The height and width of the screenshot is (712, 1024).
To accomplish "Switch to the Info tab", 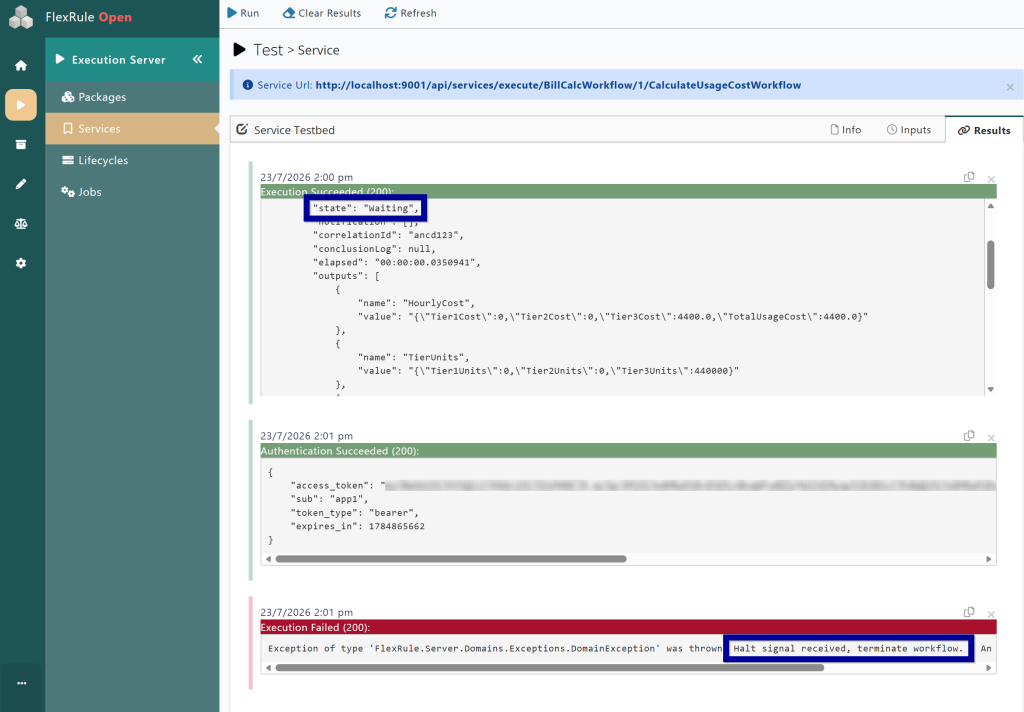I will [846, 130].
